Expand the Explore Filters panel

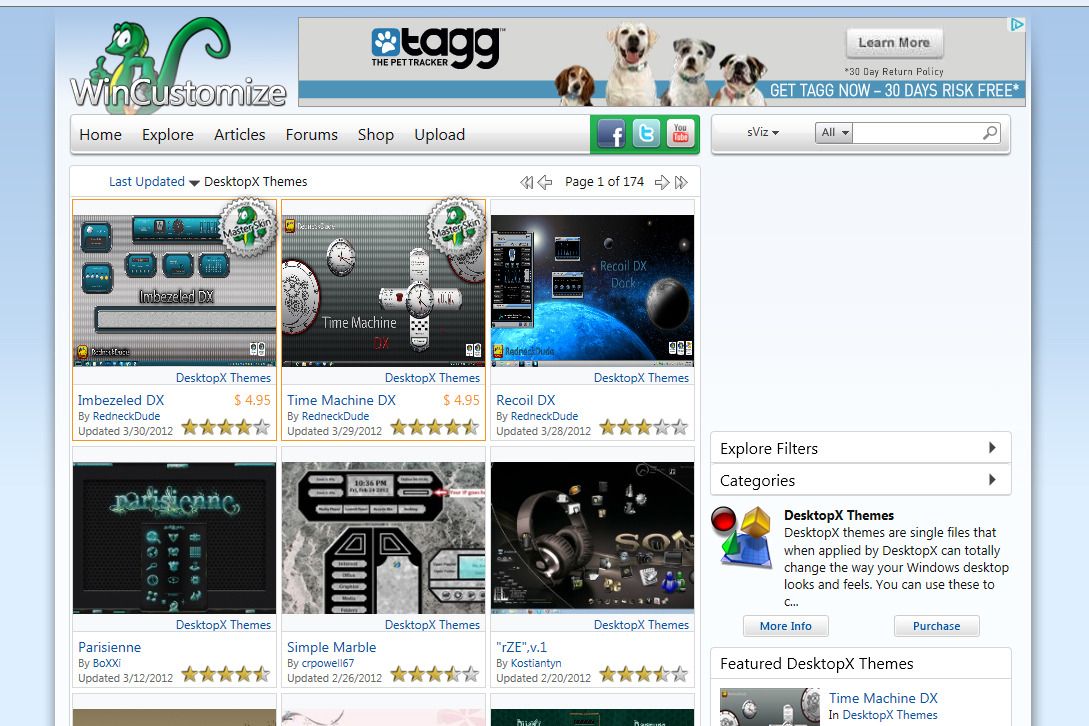[x=860, y=448]
